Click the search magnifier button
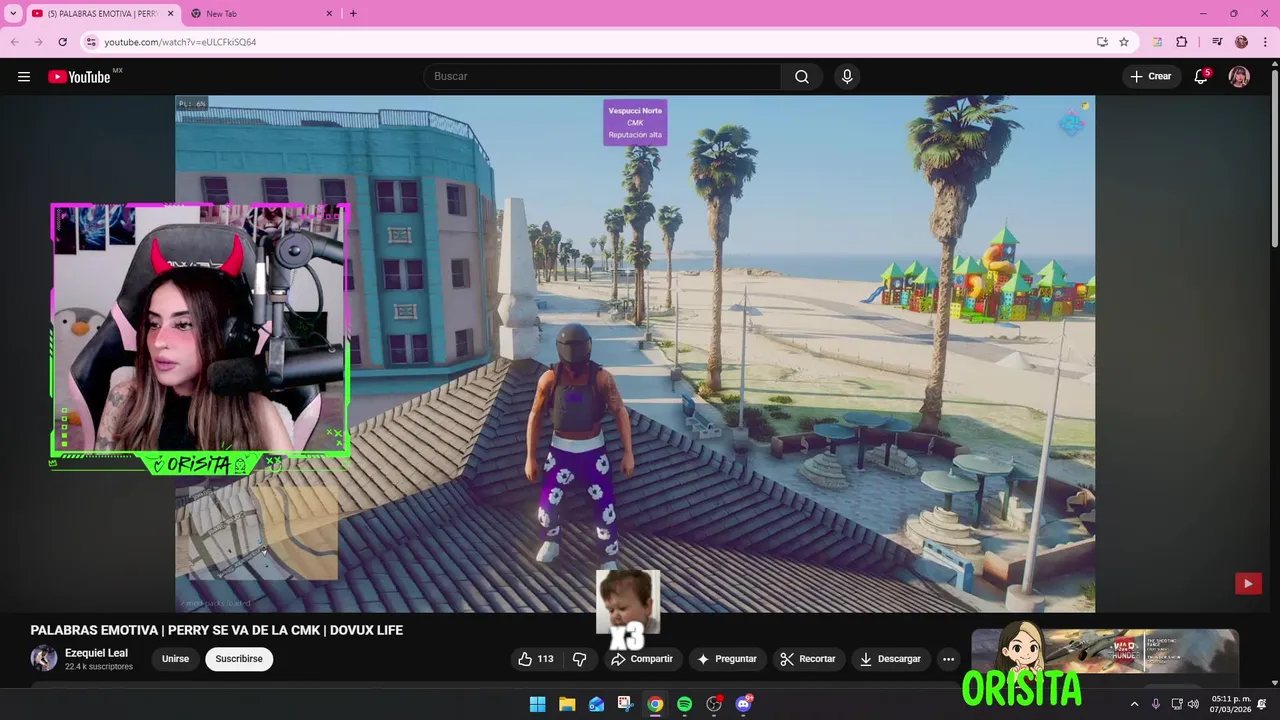Image resolution: width=1280 pixels, height=720 pixels. tap(802, 77)
